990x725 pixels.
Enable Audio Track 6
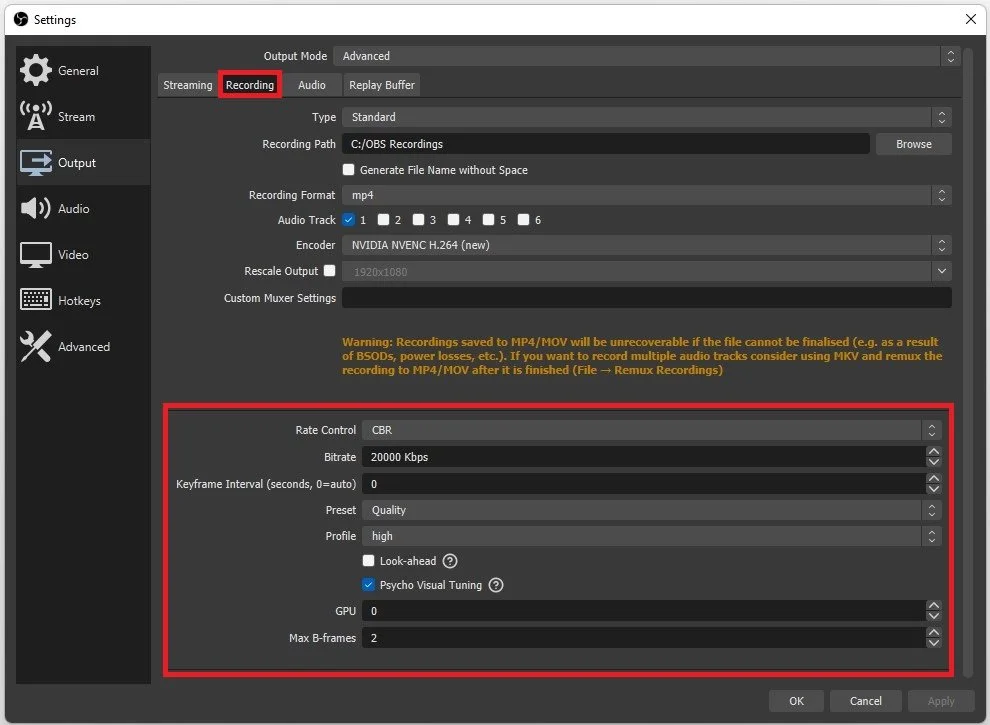point(523,220)
